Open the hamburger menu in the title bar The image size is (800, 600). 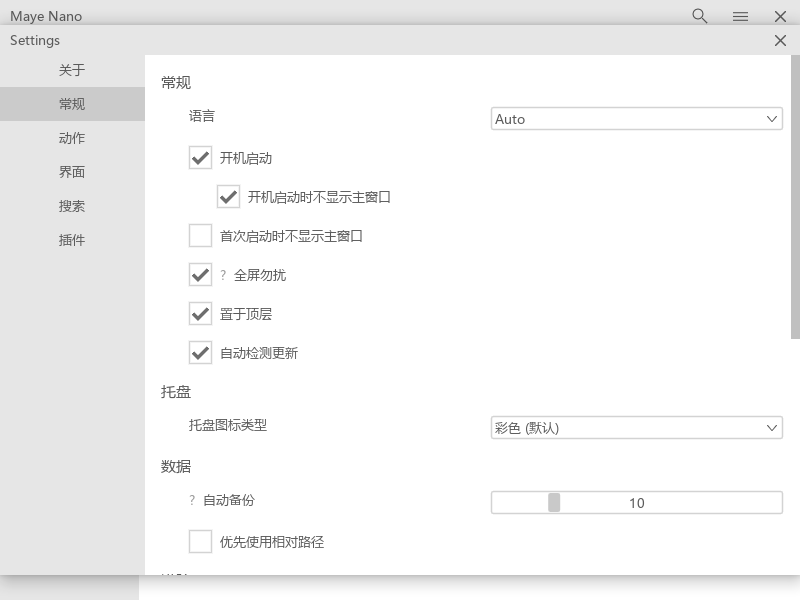[740, 16]
